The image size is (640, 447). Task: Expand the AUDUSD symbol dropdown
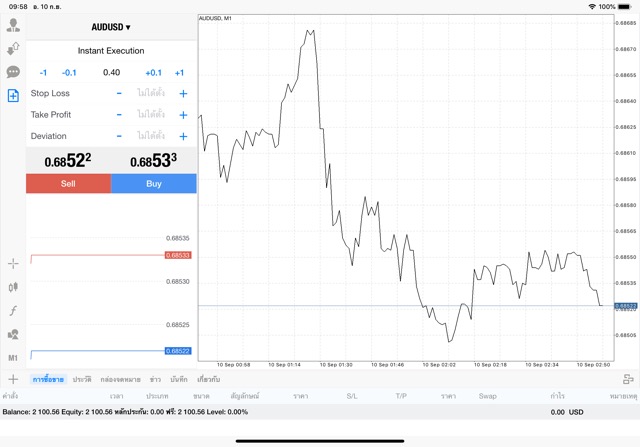click(x=111, y=27)
